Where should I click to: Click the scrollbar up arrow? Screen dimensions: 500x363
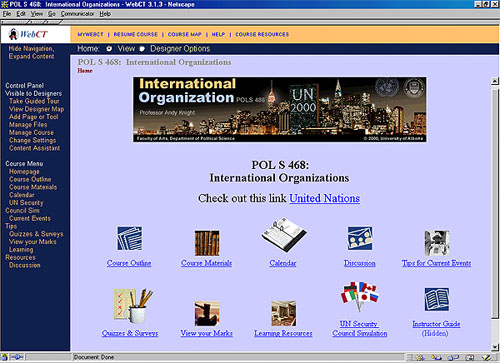click(x=495, y=81)
